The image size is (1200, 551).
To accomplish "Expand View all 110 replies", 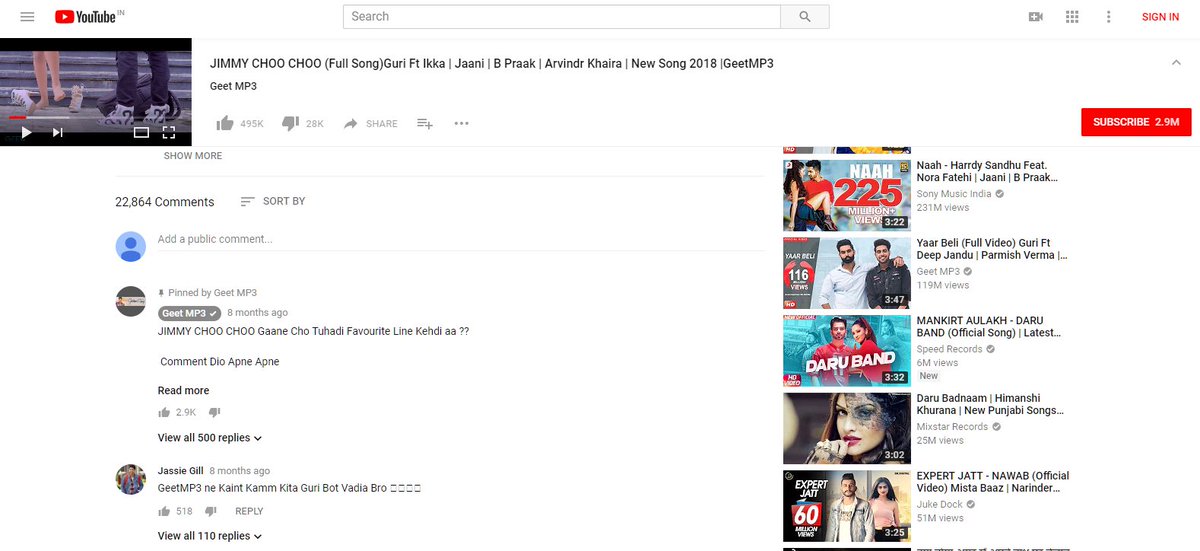I will coord(210,536).
